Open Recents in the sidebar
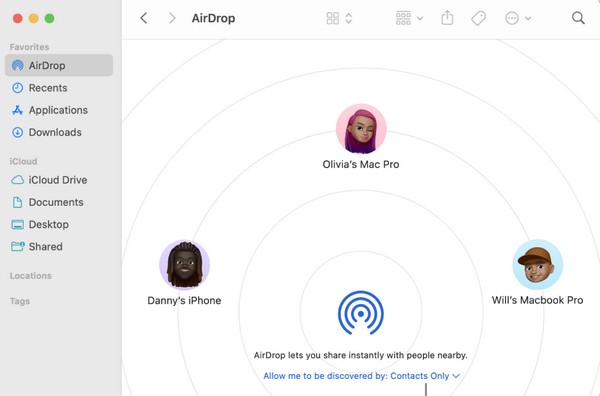The width and height of the screenshot is (600, 396). (x=48, y=88)
